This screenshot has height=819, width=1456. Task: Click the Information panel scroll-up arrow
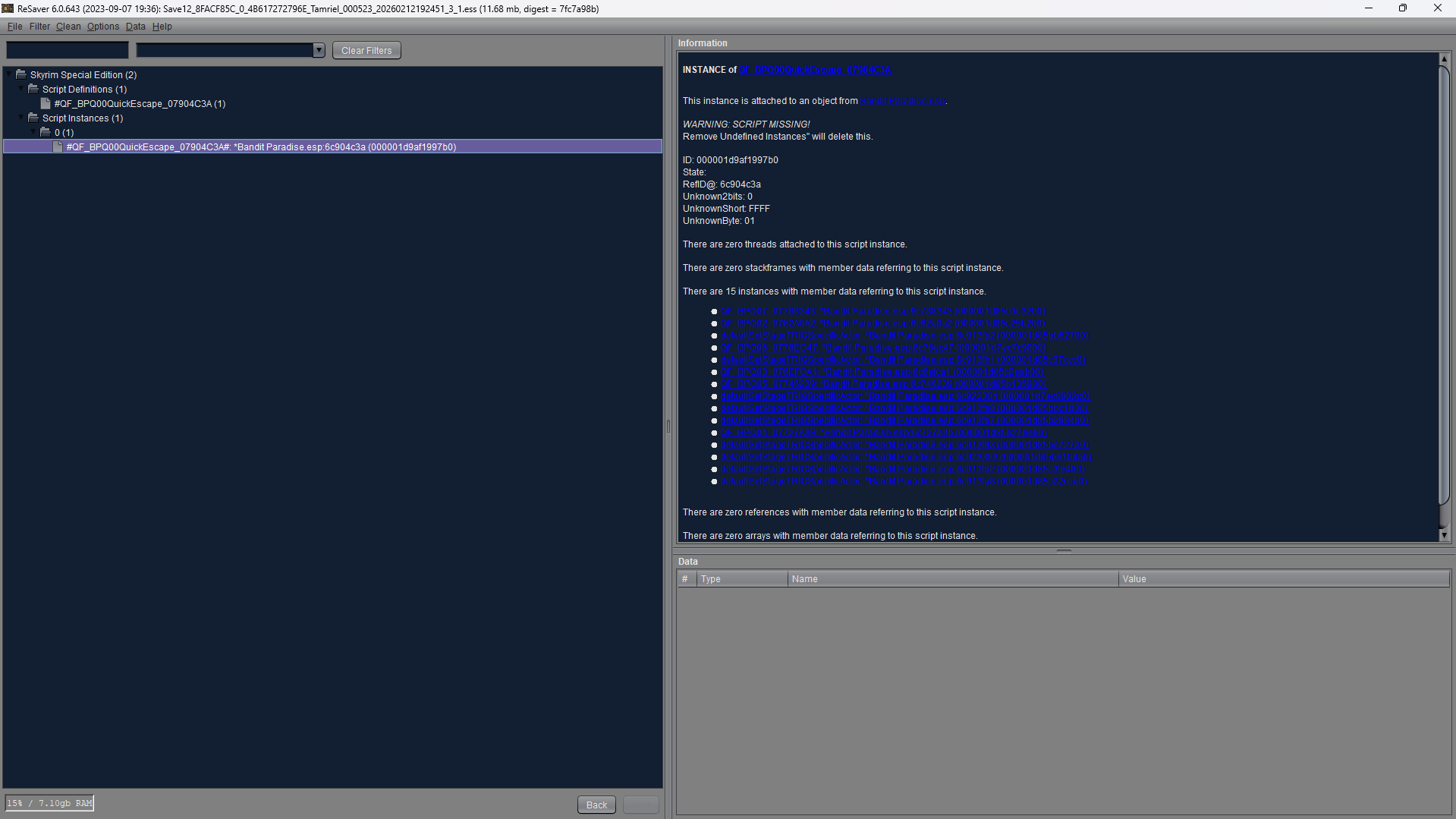point(1444,58)
